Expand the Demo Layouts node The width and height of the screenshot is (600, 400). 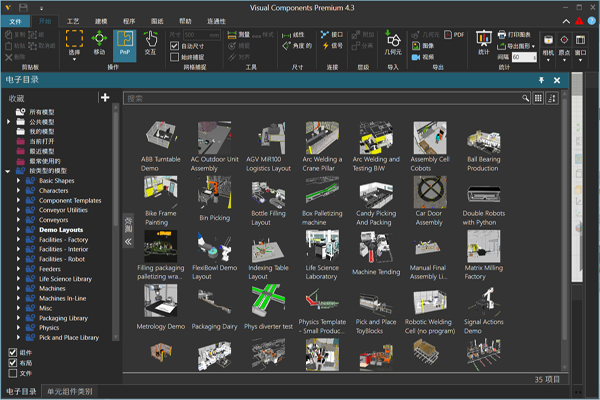pyautogui.click(x=18, y=230)
